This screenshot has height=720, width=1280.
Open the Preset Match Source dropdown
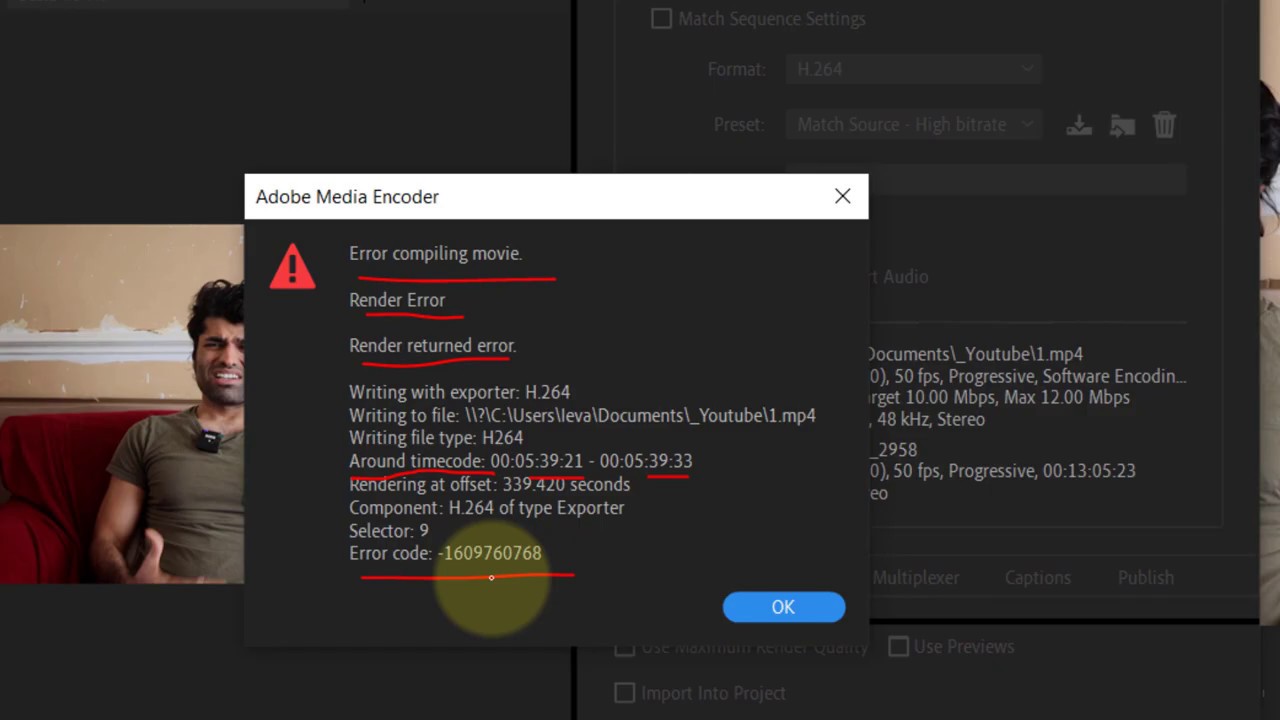pyautogui.click(x=914, y=124)
